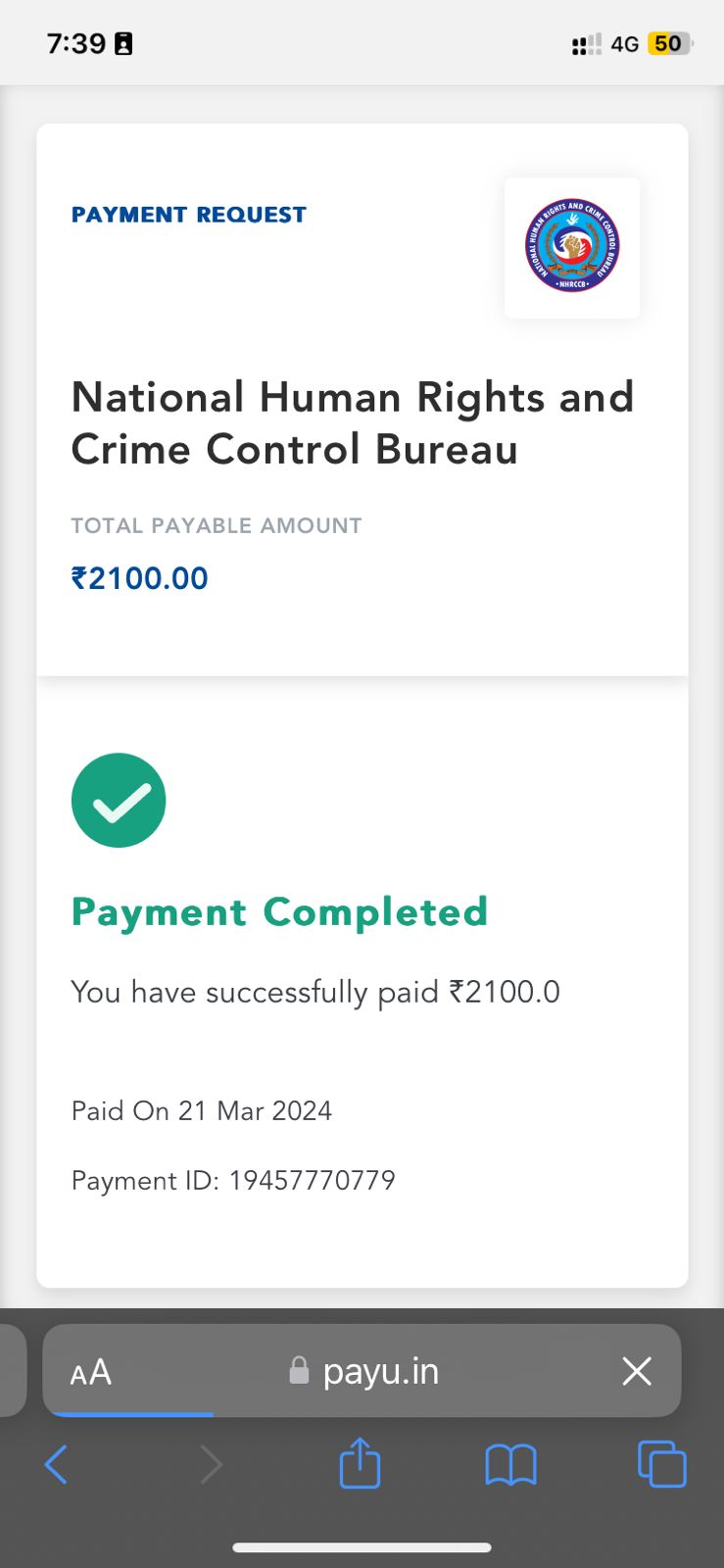The width and height of the screenshot is (724, 1568).
Task: Show the open tabs overview
Action: click(661, 1464)
